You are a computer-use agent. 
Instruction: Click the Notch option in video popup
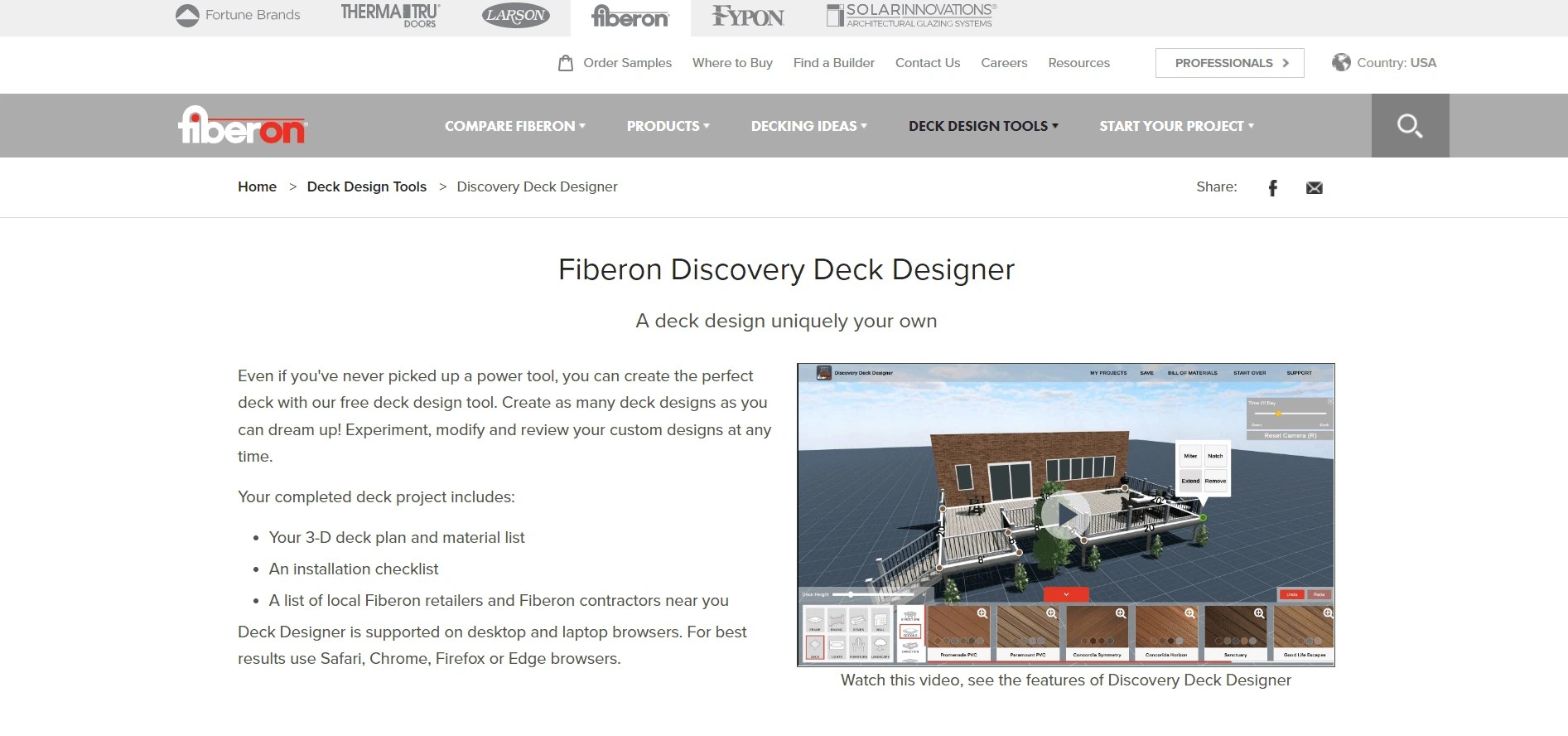pyautogui.click(x=1215, y=456)
